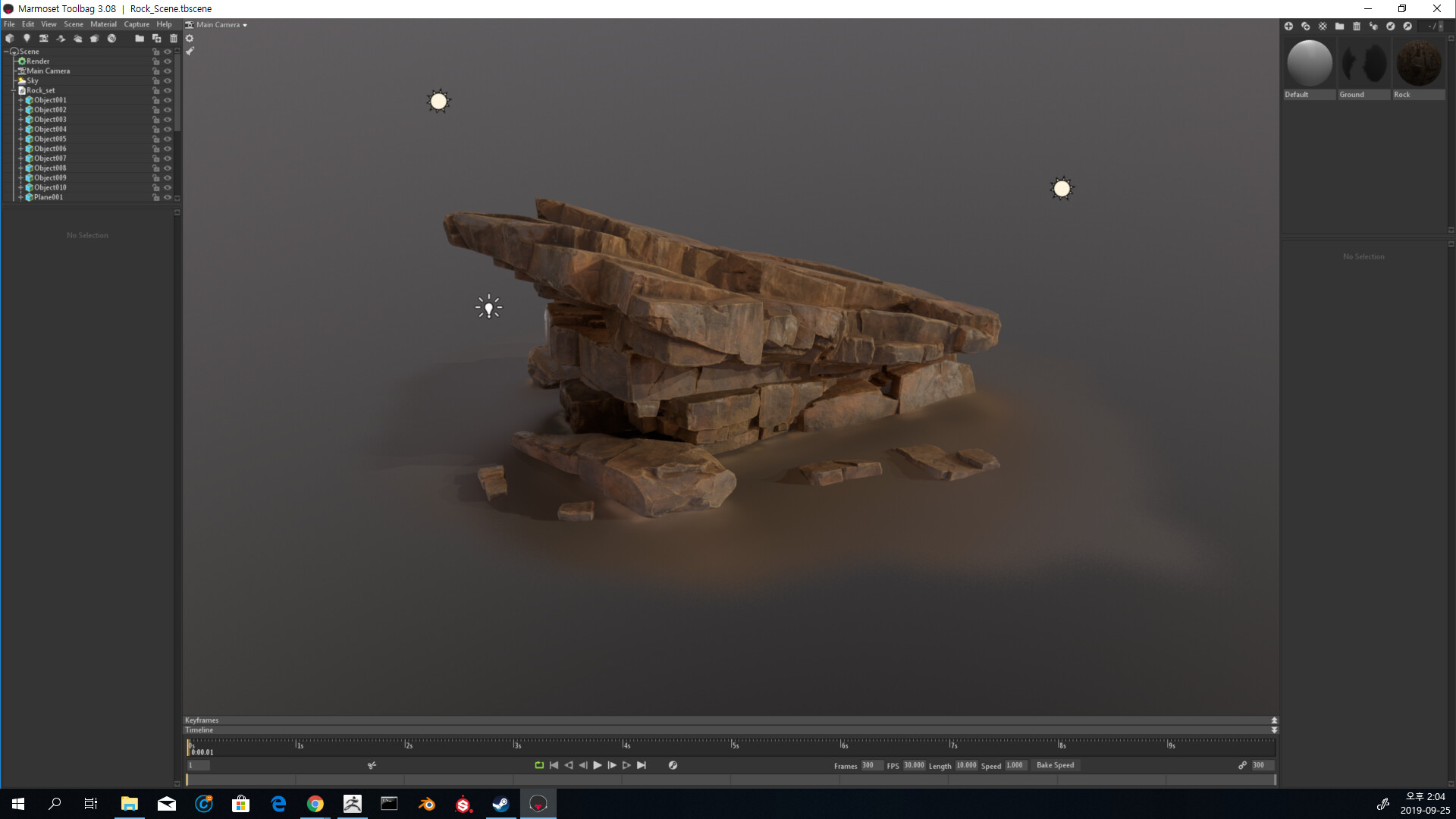This screenshot has height=819, width=1456.
Task: Open the Capture menu
Action: 136,24
